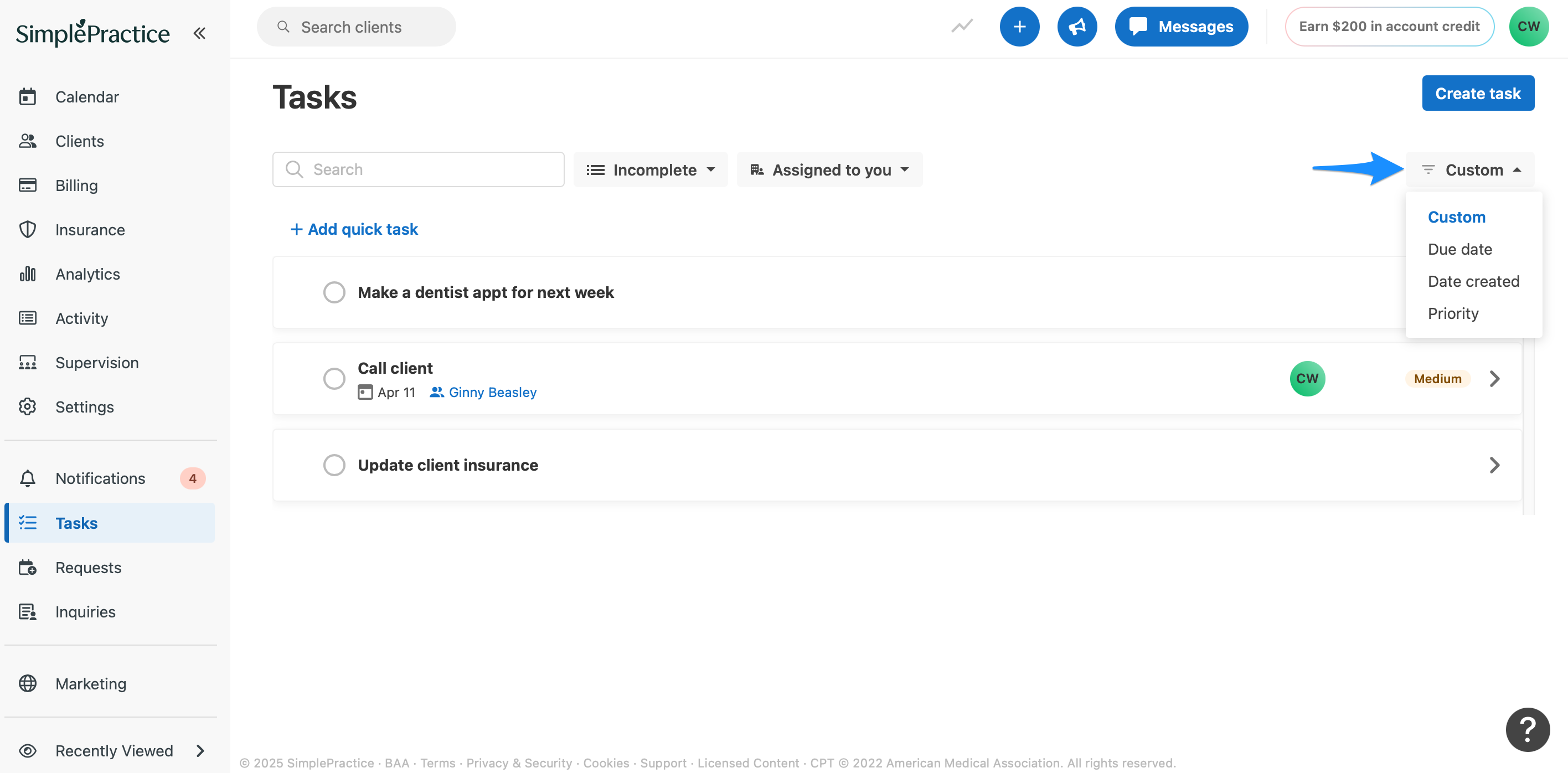Click the Insurance shield icon

(27, 229)
